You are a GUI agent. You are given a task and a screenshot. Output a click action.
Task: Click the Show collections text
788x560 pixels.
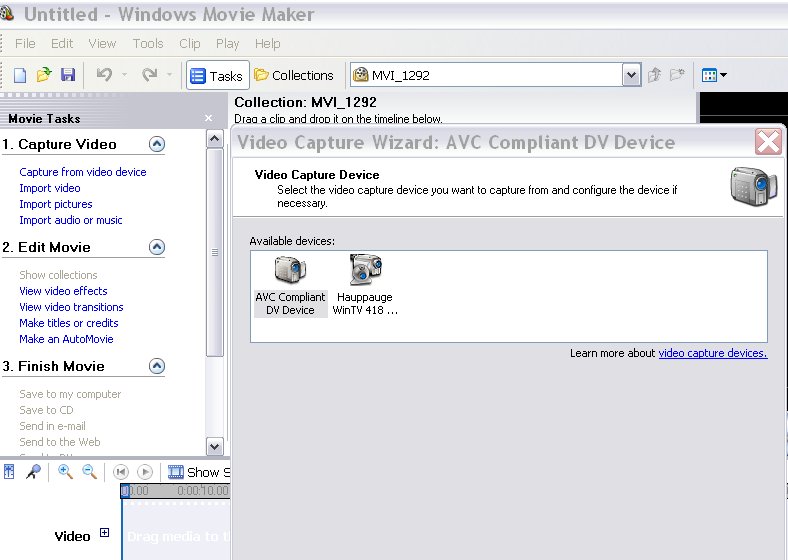[58, 275]
